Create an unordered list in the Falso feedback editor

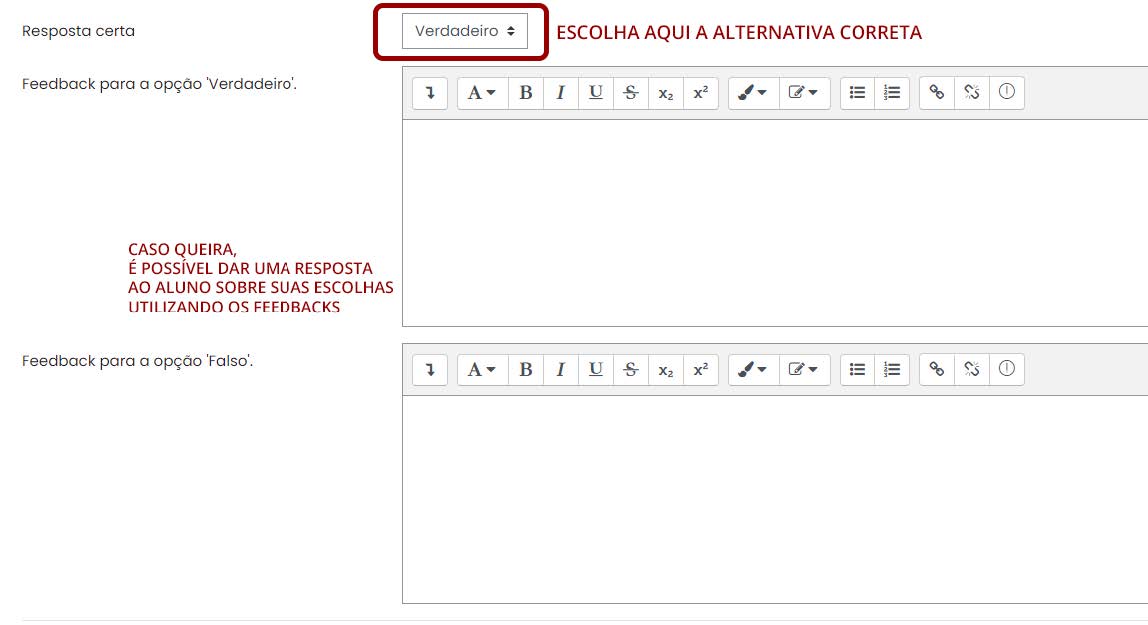pos(857,369)
